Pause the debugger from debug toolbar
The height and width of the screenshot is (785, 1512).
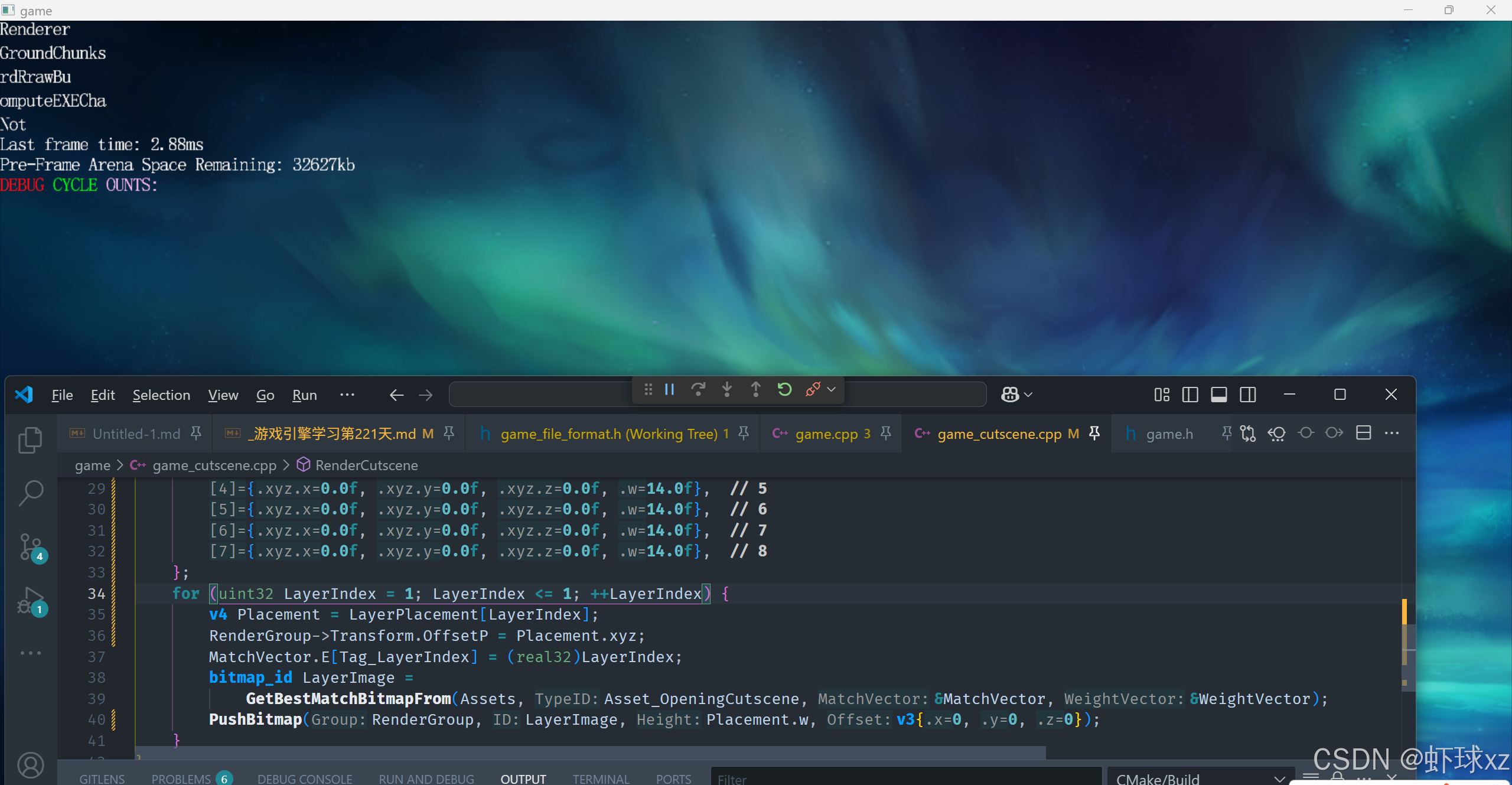coord(669,390)
